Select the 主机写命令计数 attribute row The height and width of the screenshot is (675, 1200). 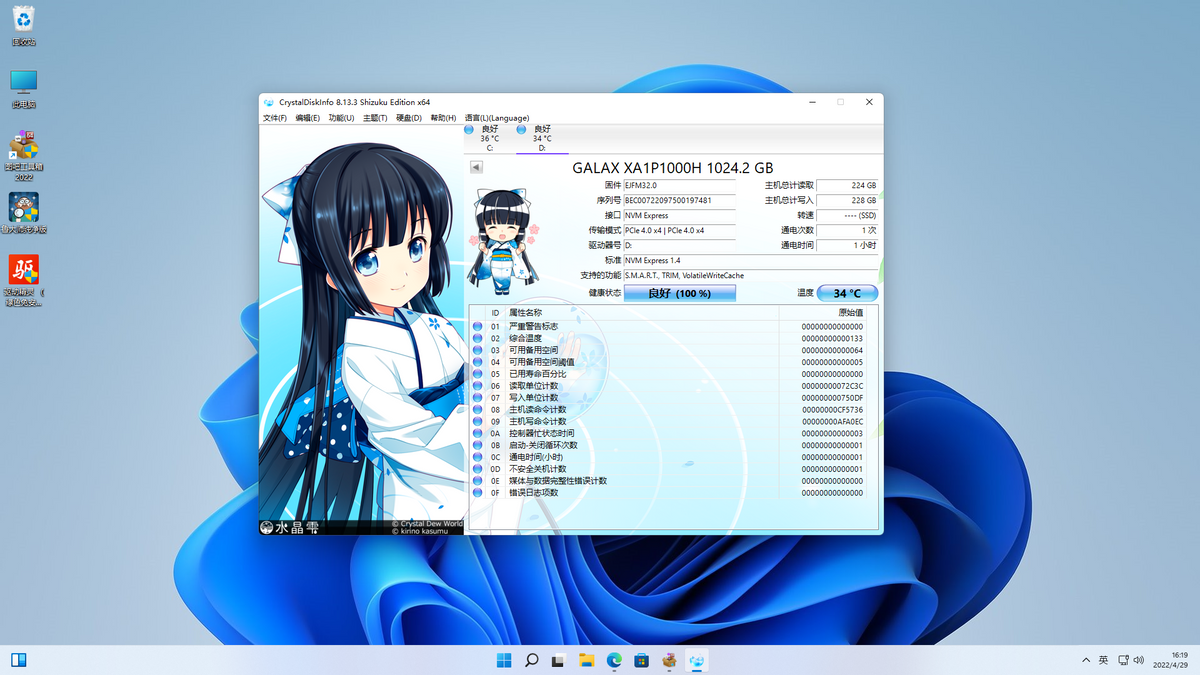[668, 422]
